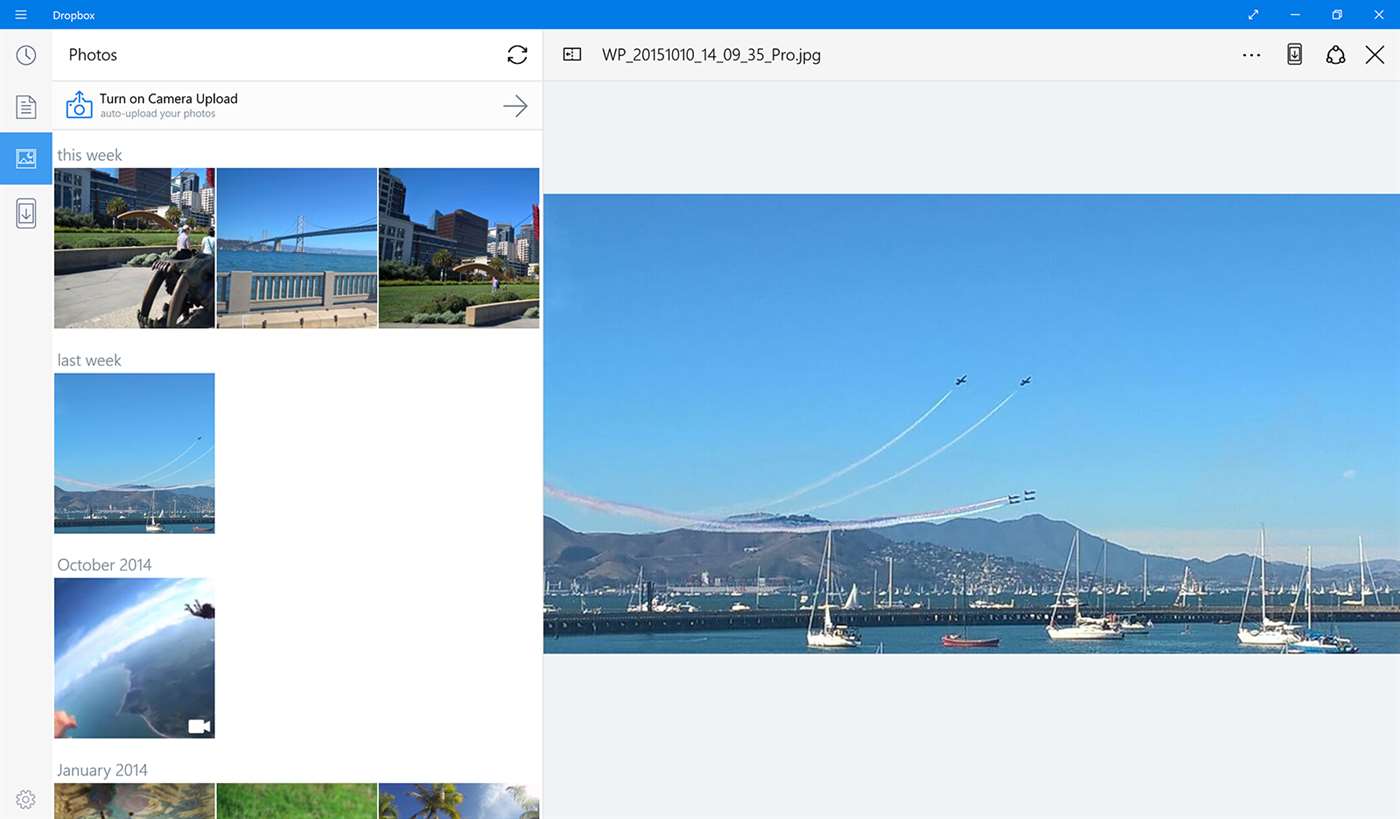Click the video badge on the skydiving thumbnail

pyautogui.click(x=200, y=724)
